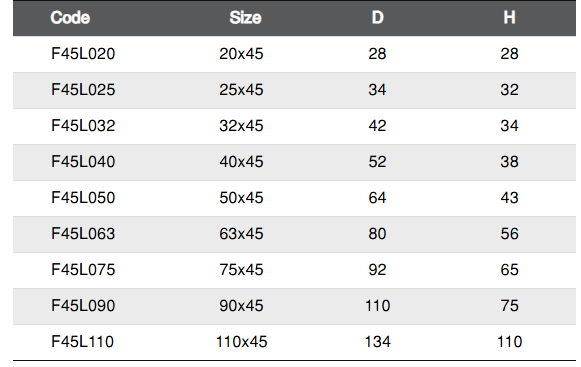Select product code F45L020

[83, 54]
